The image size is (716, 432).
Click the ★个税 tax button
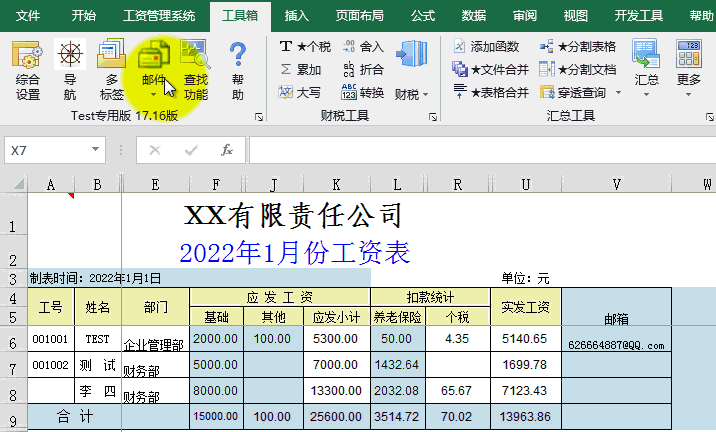[x=305, y=46]
